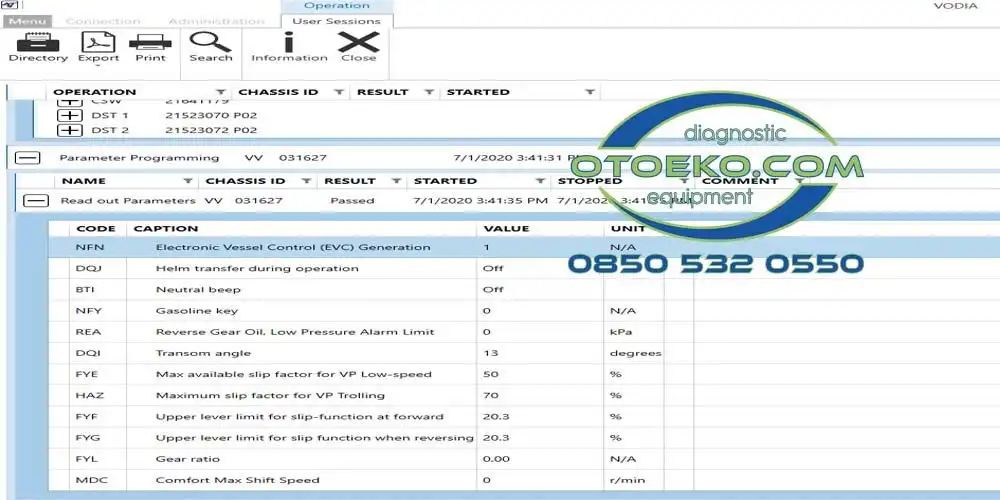1000x500 pixels.
Task: Print the session log
Action: coord(150,47)
